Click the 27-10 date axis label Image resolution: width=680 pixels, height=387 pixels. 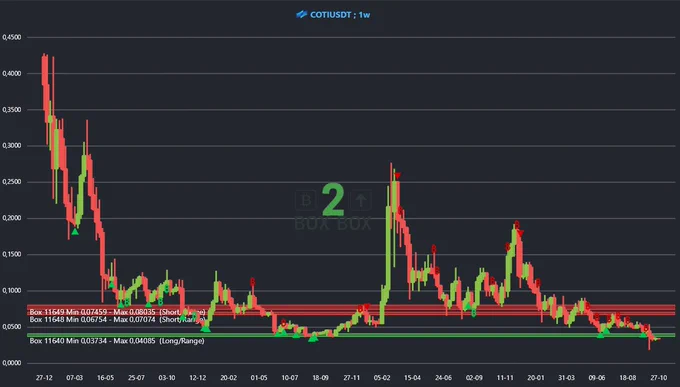[x=658, y=378]
